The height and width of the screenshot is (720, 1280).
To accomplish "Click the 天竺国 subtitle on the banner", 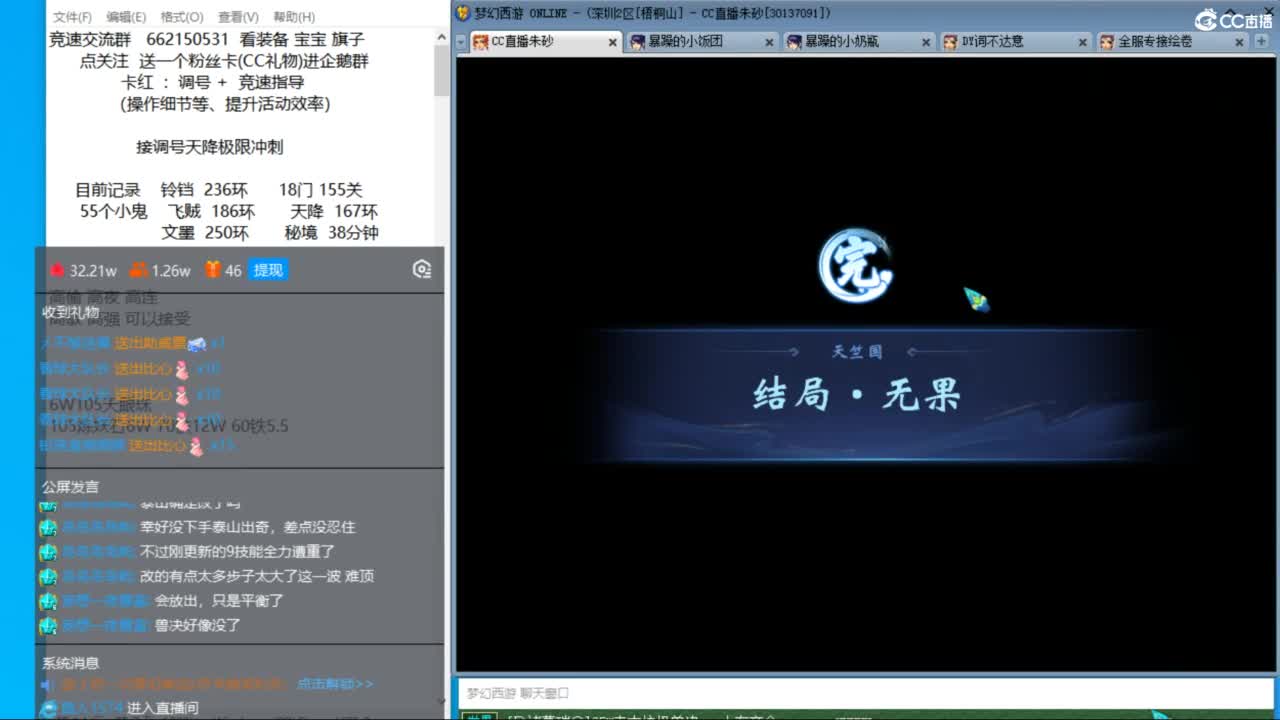I will pos(857,352).
